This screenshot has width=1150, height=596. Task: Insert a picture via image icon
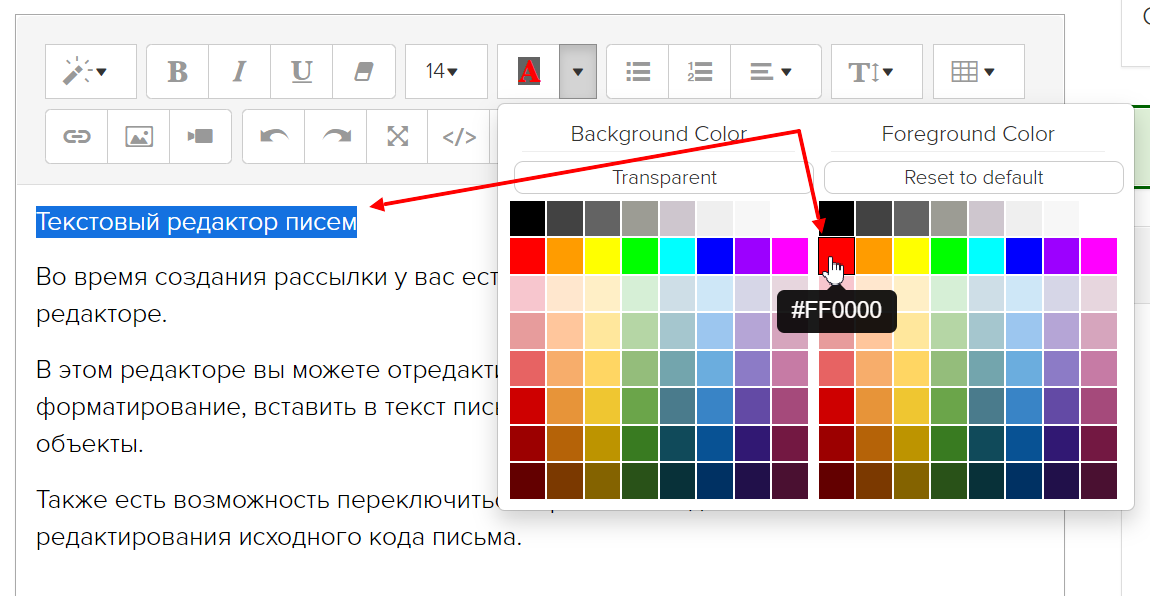[x=139, y=137]
